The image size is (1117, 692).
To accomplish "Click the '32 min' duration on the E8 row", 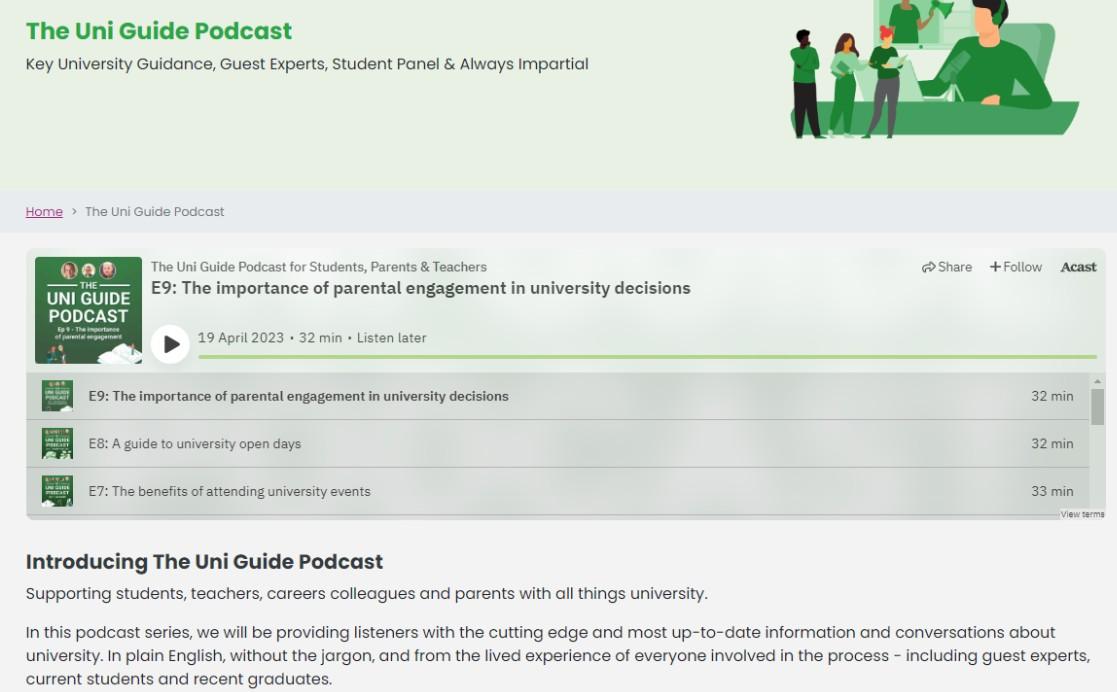I will coord(1051,443).
